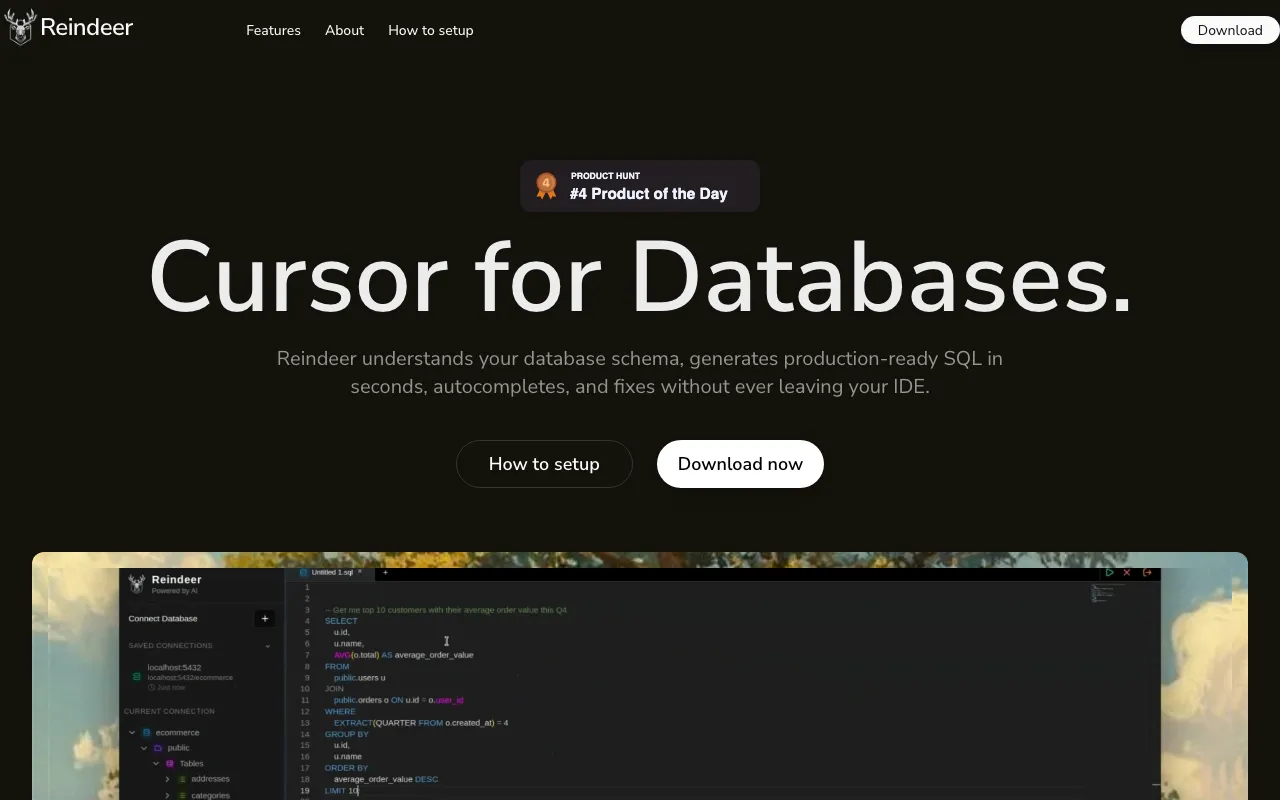Go to the About nav link
Image resolution: width=1280 pixels, height=800 pixels.
tap(344, 30)
